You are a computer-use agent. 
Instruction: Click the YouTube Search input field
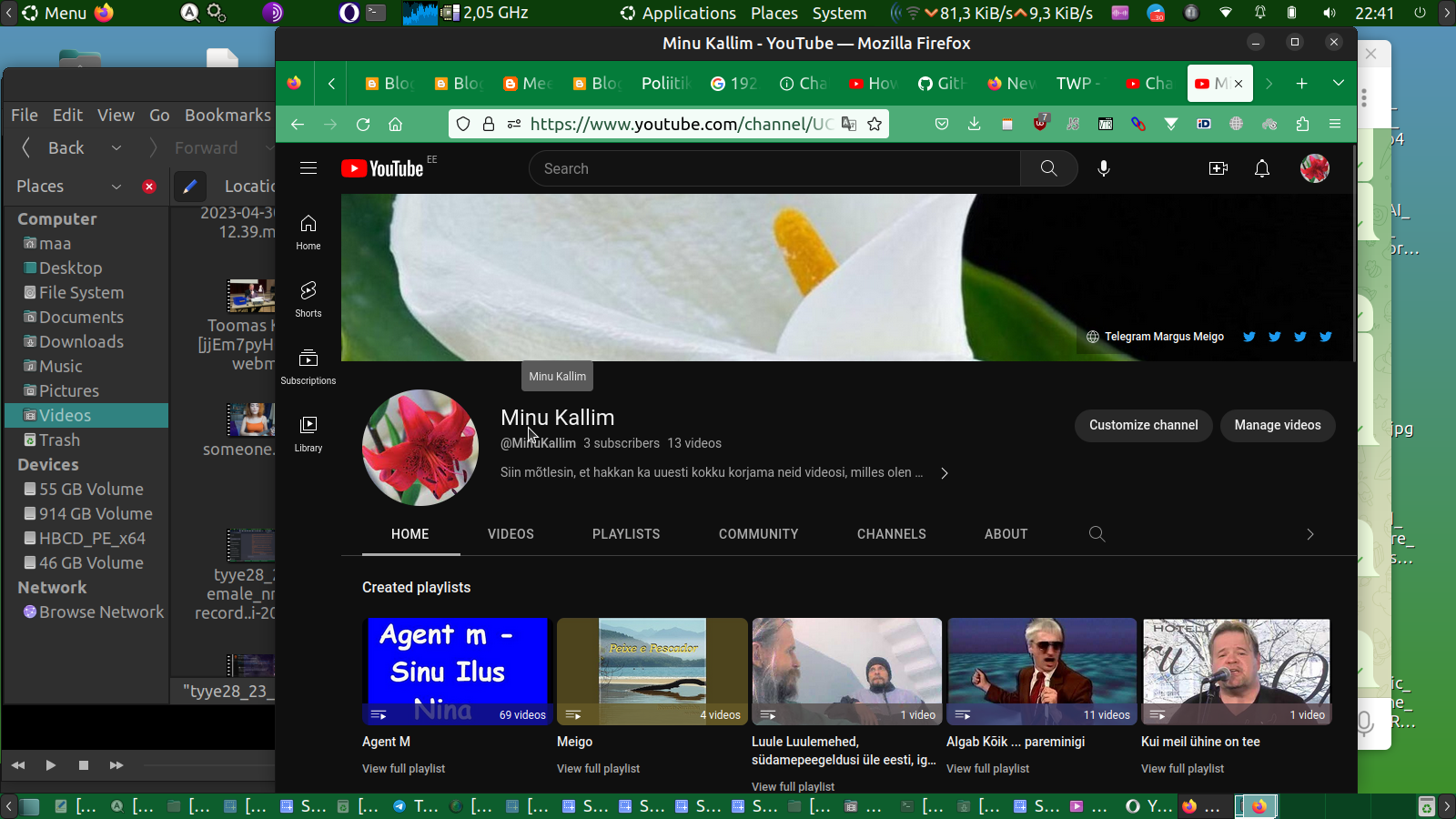coord(774,168)
